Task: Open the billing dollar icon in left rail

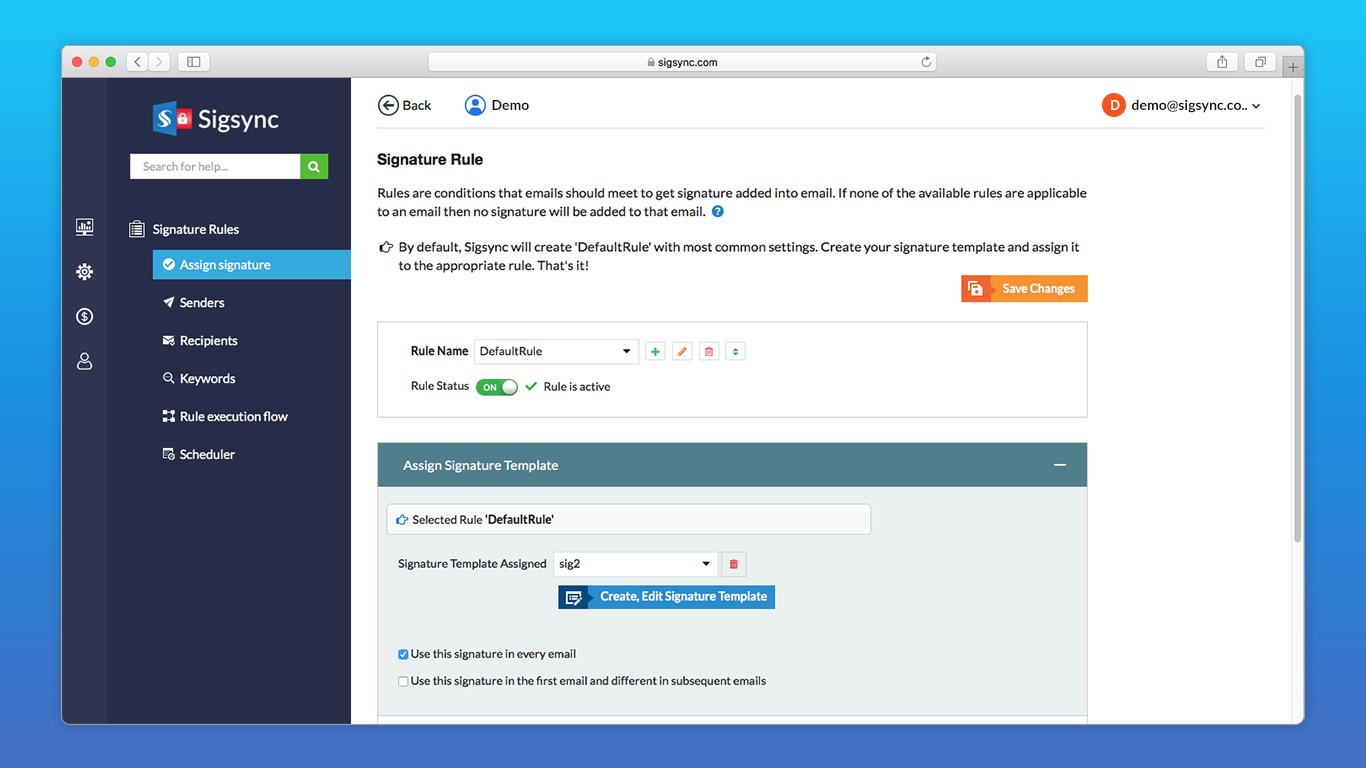Action: [85, 316]
